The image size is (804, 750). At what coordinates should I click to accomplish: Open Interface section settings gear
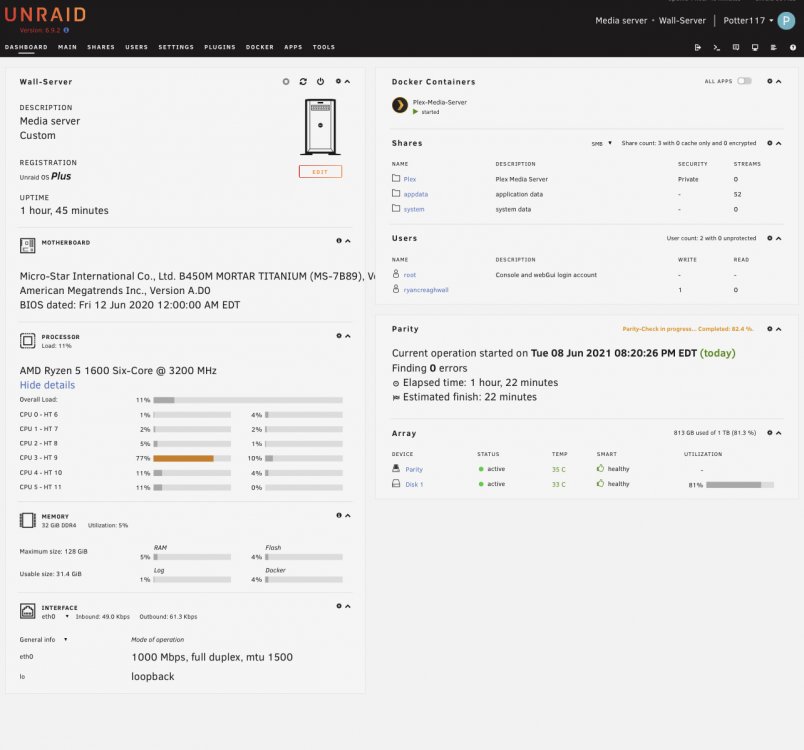(x=339, y=606)
